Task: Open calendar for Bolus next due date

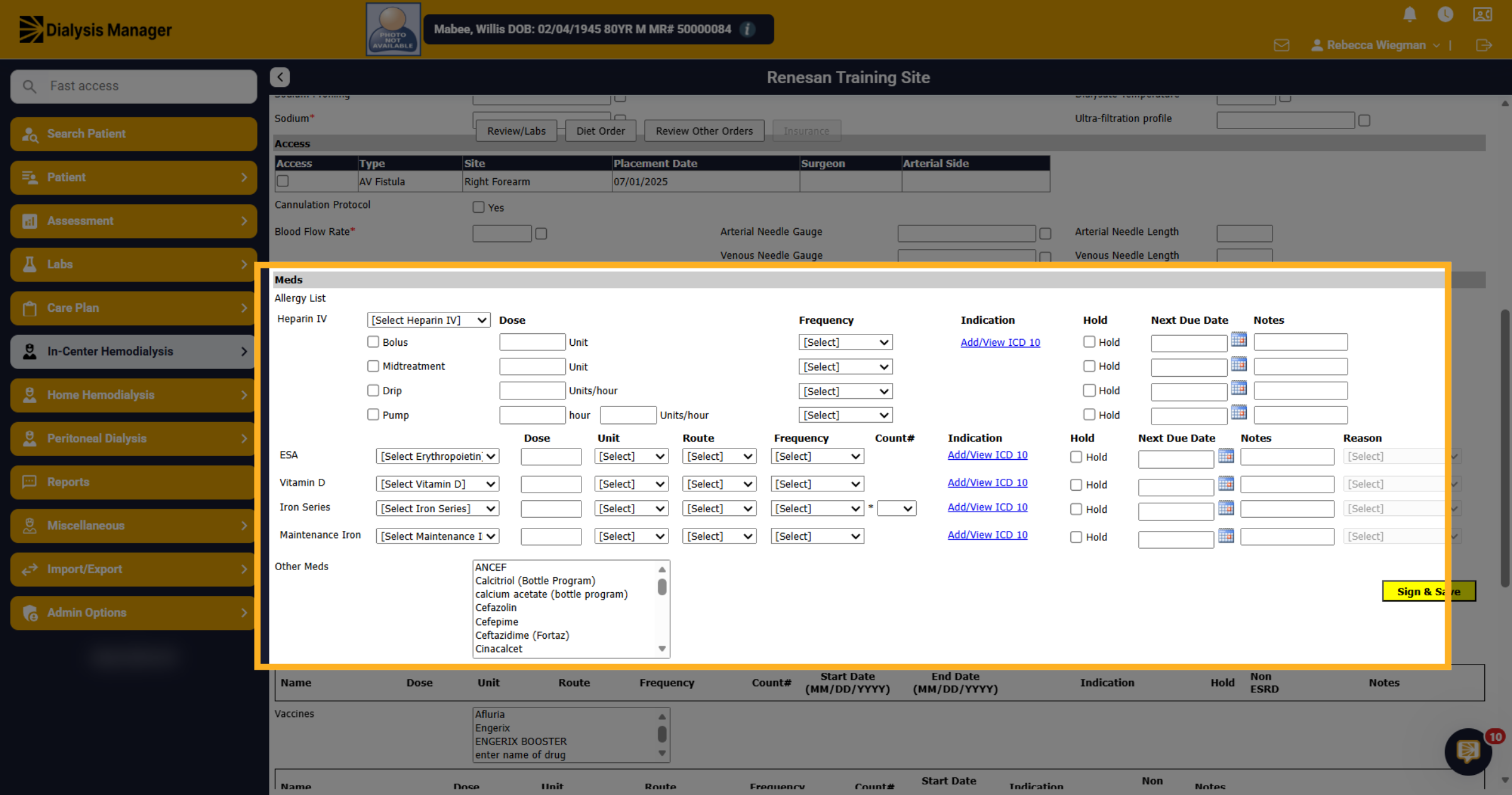Action: pos(1239,340)
